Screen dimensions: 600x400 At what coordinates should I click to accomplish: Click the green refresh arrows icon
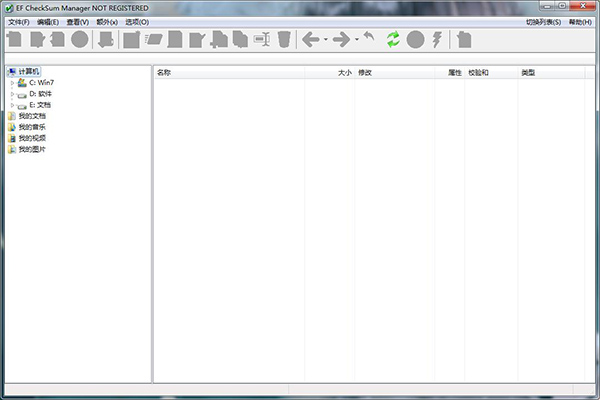click(x=393, y=39)
